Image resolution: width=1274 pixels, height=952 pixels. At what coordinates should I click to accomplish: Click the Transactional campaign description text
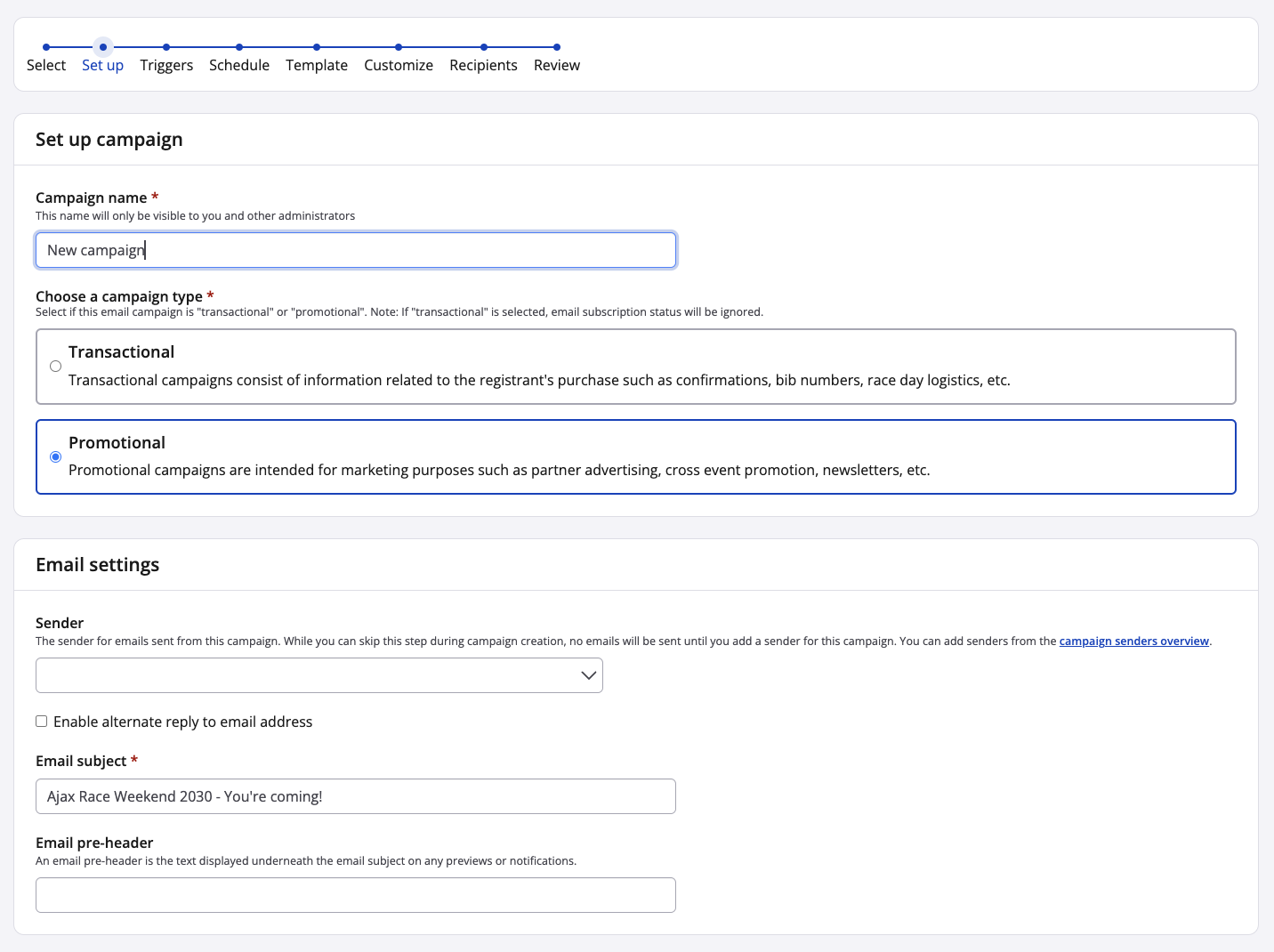[539, 381]
